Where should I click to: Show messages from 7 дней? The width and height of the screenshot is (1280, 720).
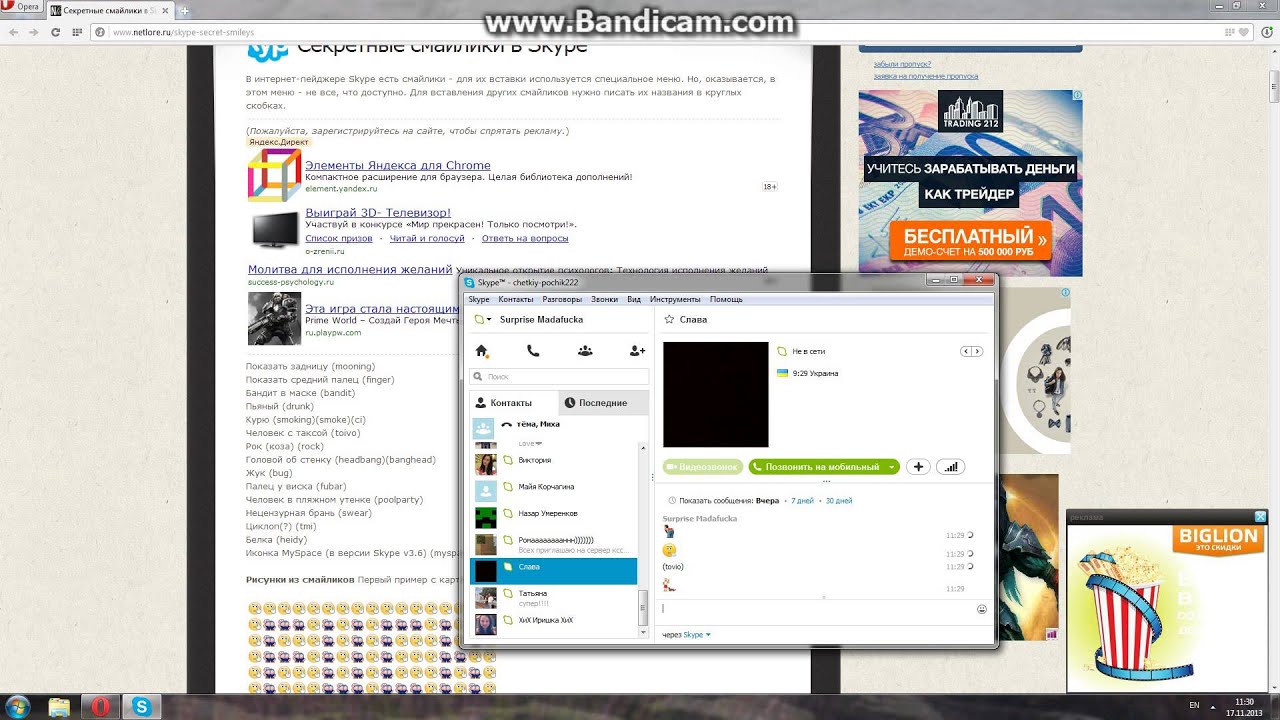(x=802, y=500)
